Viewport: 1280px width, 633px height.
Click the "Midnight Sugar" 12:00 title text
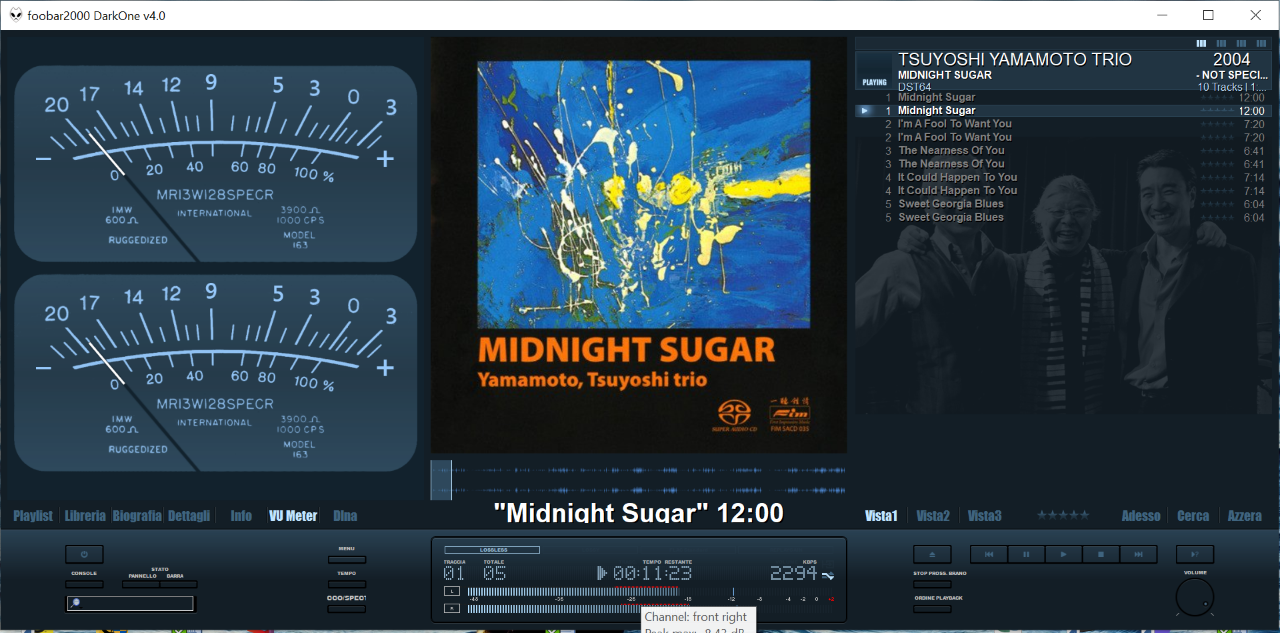point(639,513)
